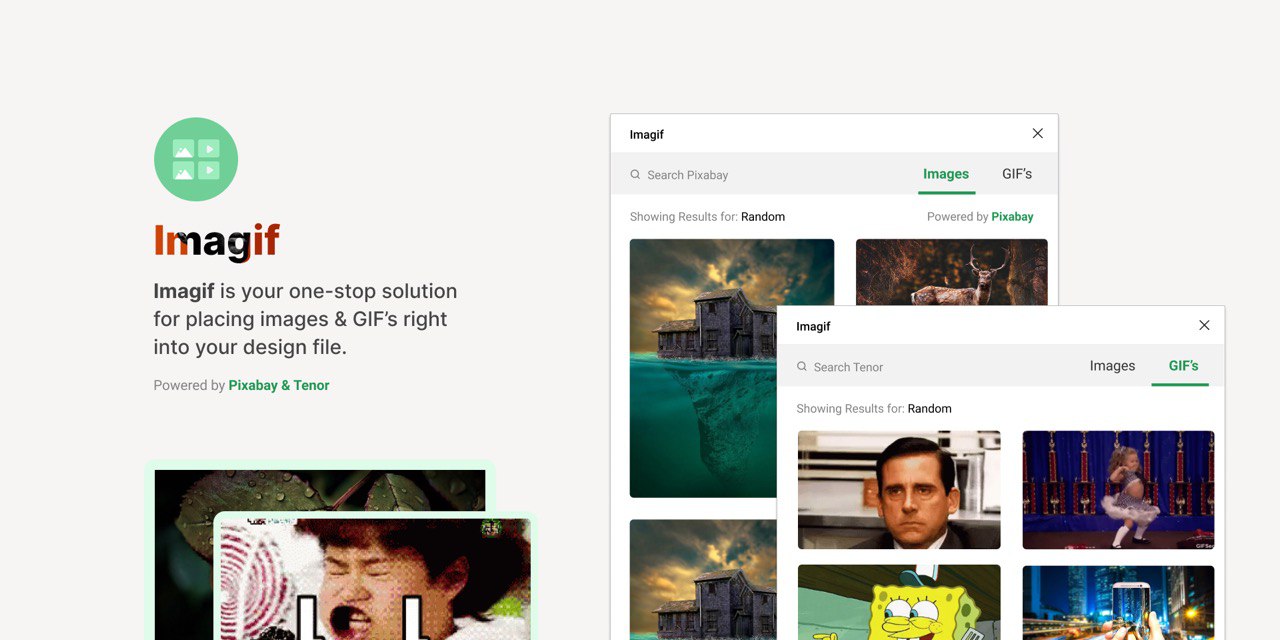Choose the man in suit GIF

click(x=899, y=490)
